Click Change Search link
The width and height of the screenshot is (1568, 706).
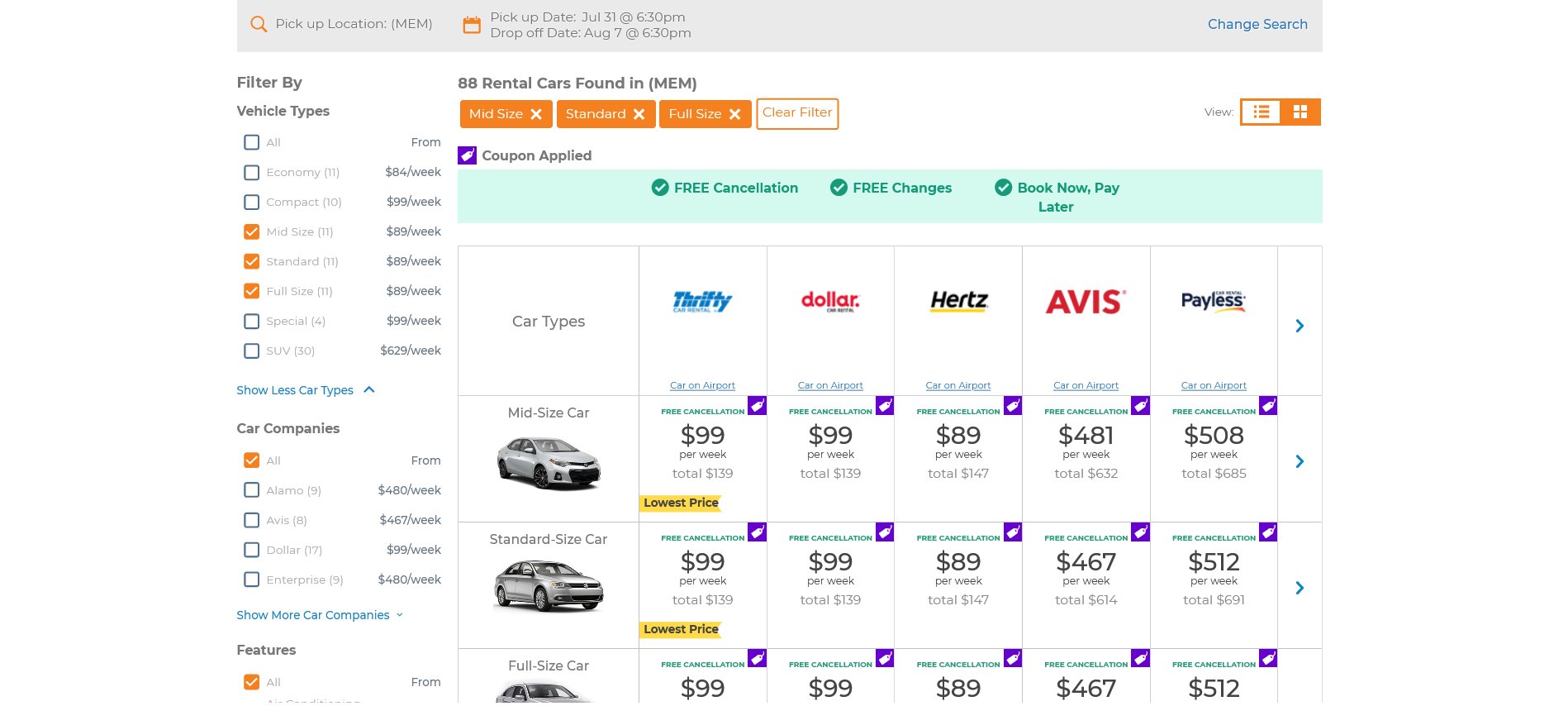click(1257, 25)
